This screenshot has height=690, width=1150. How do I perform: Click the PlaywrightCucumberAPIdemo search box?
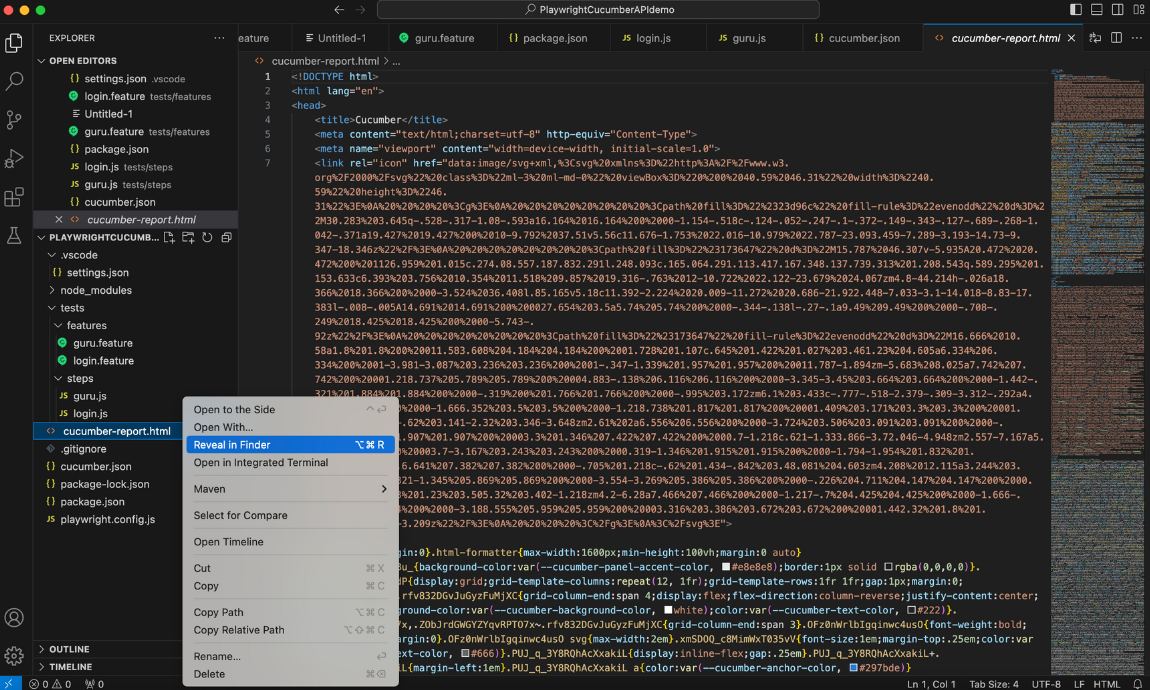coord(598,10)
